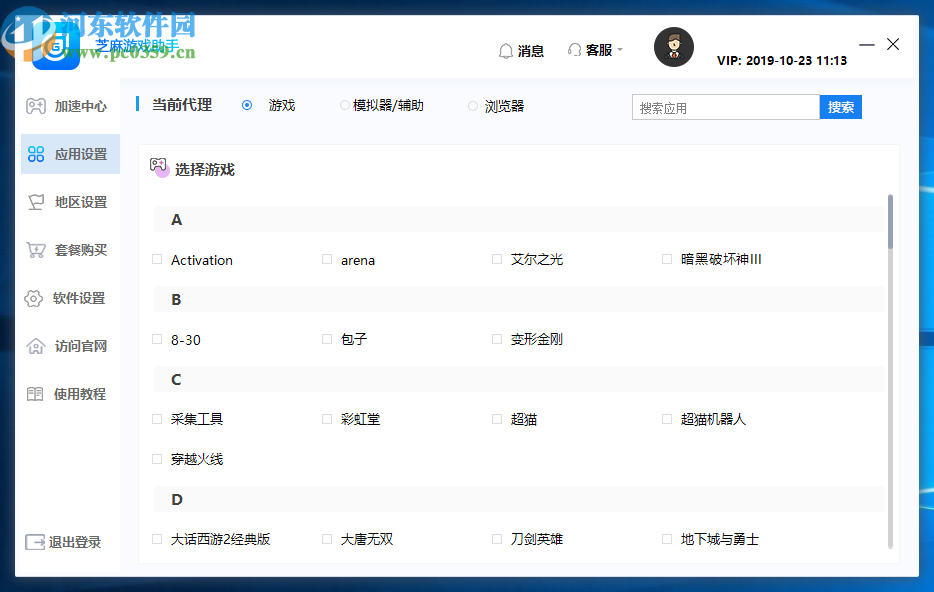Check the 彩虹堂 checkbox

click(327, 419)
